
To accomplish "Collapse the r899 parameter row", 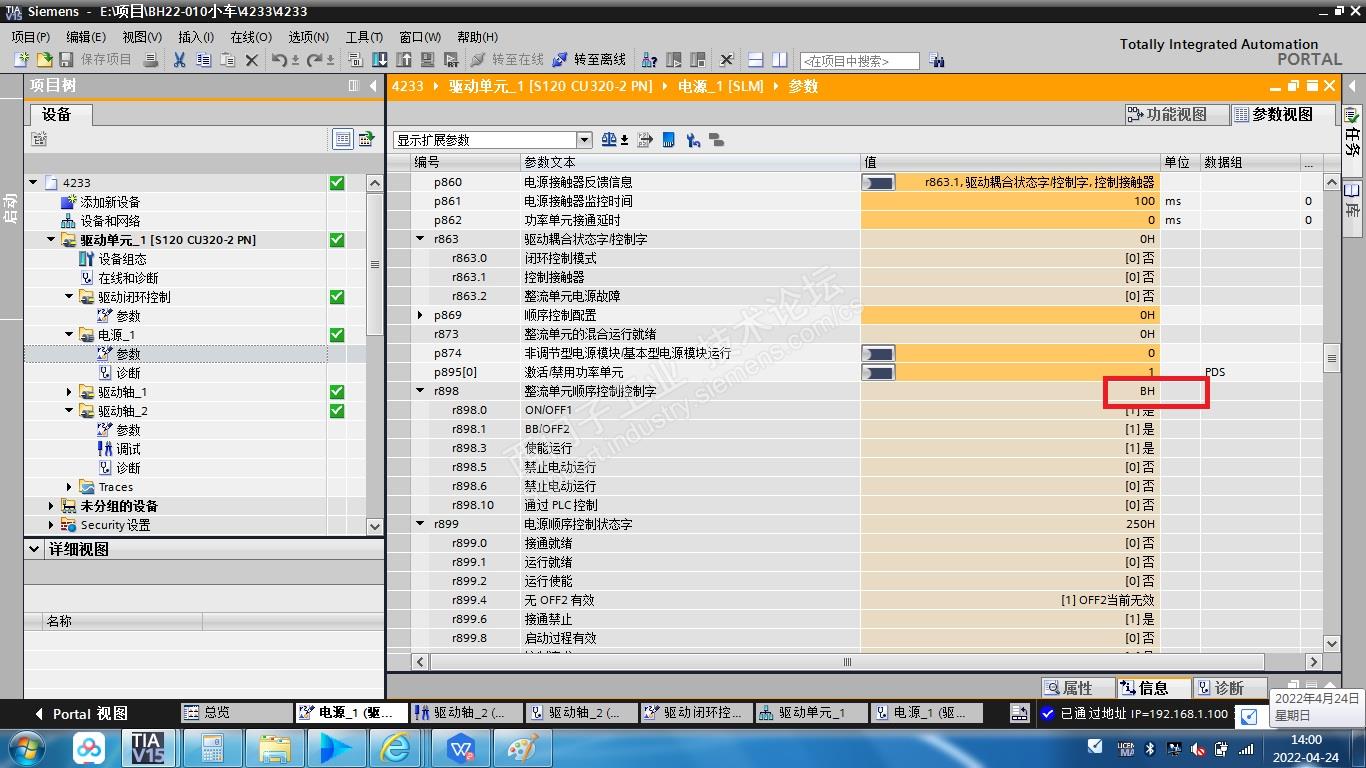I will 421,524.
